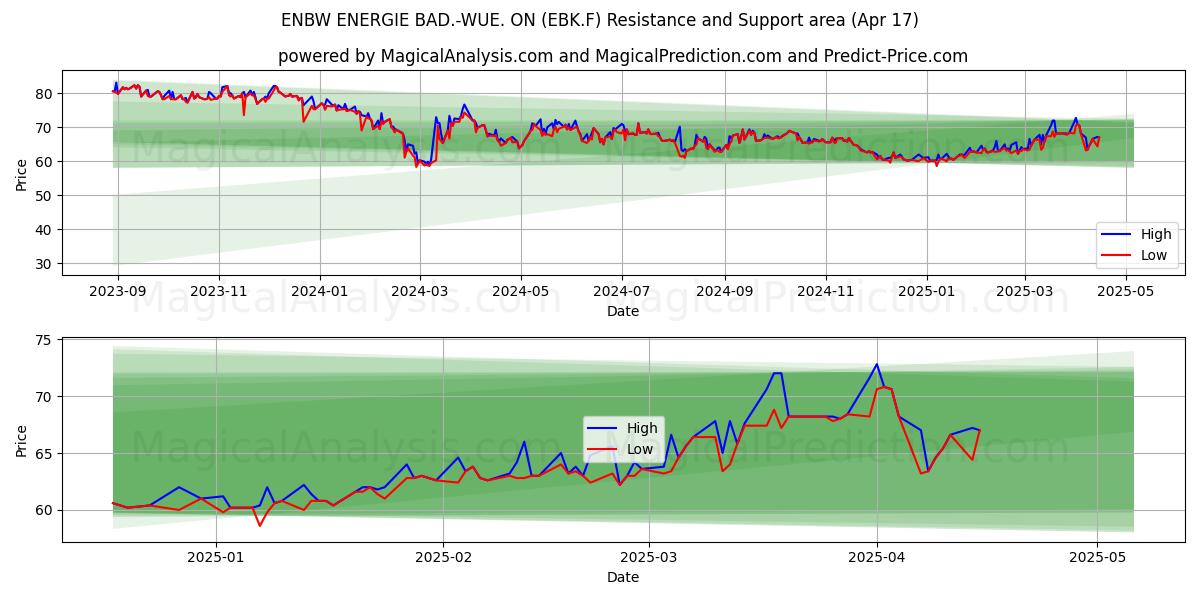The height and width of the screenshot is (600, 1200).
Task: Click the bottom chart y-axis value 75
Action: point(46,341)
